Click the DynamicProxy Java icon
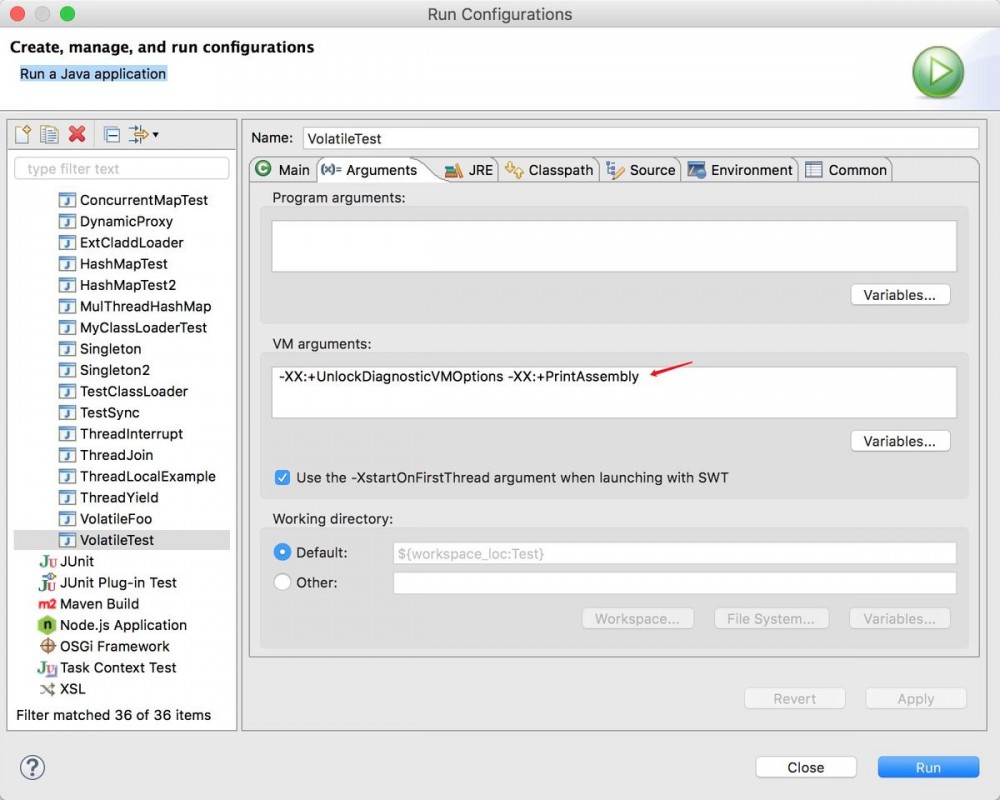 67,221
